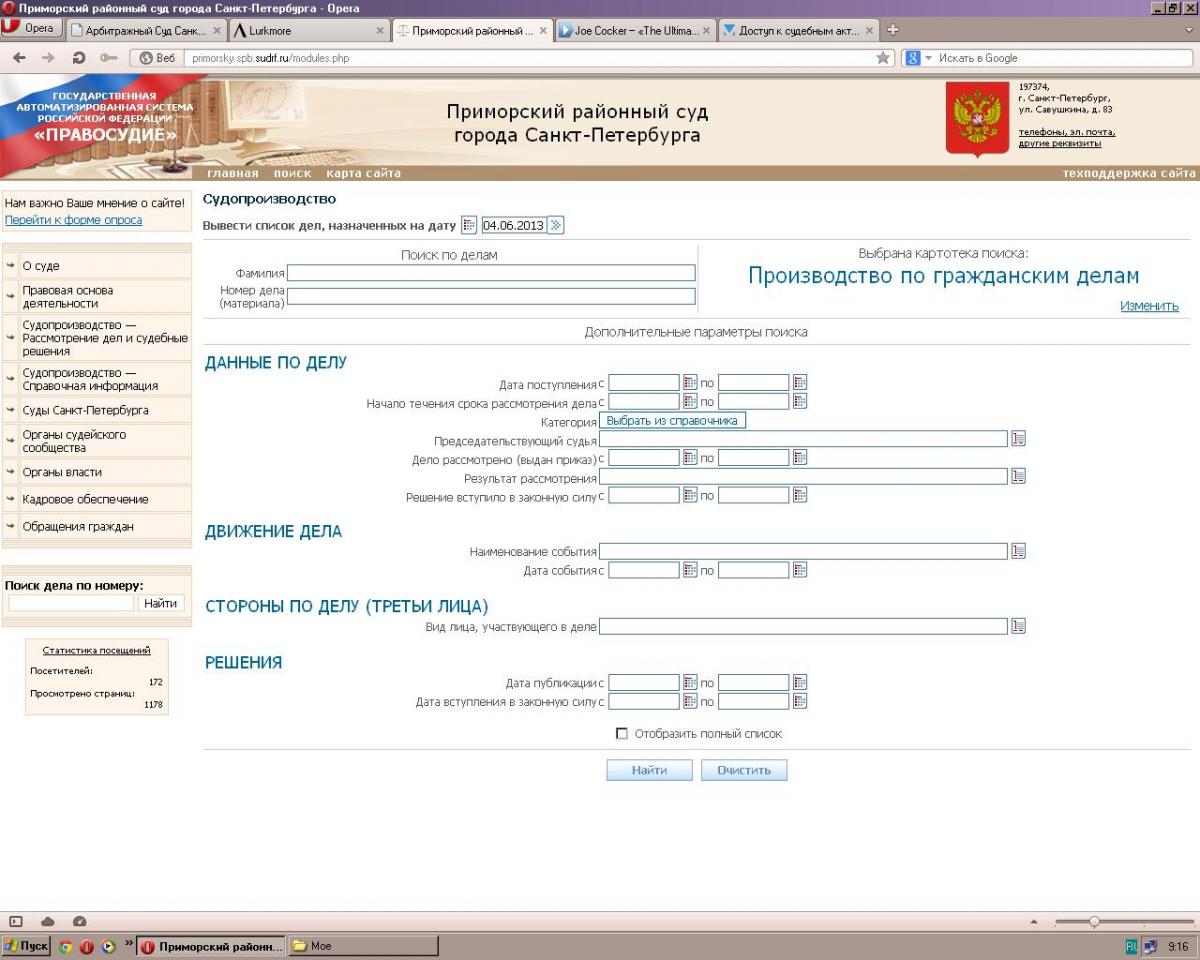The width and height of the screenshot is (1200, 960).
Task: Click the go arrow after date 04.06.2013
Action: [x=556, y=225]
